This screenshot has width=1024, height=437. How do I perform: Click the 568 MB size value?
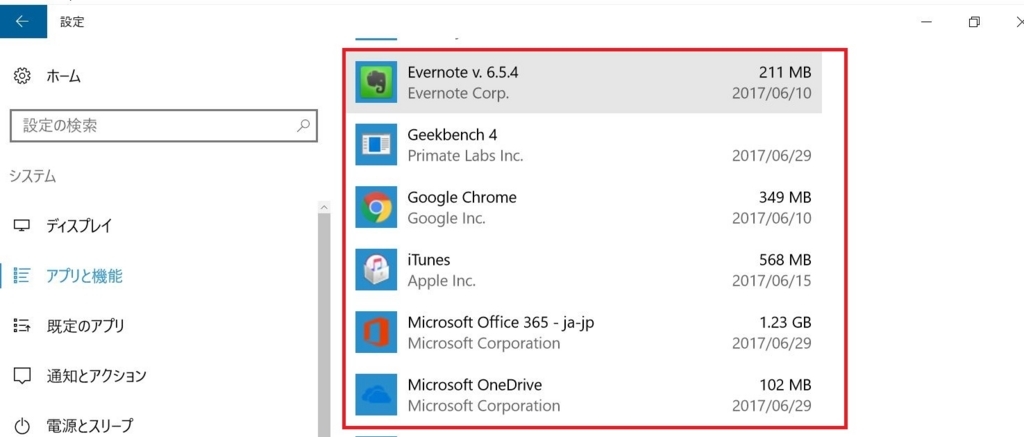785,260
